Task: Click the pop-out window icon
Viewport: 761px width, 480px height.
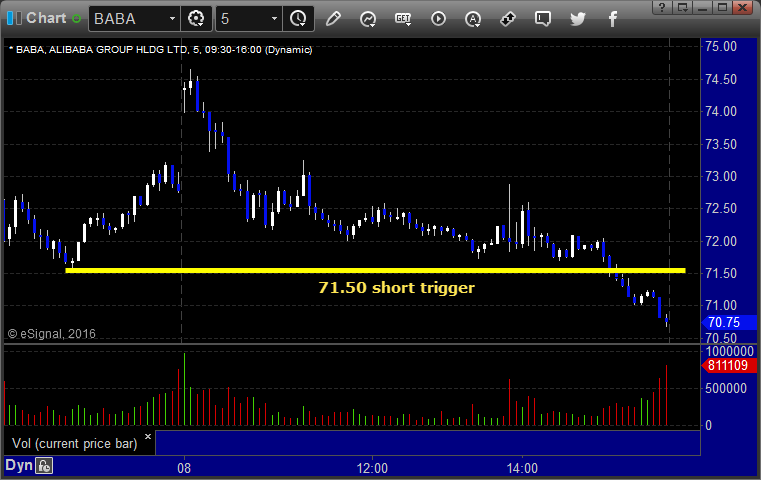Action: coord(682,7)
